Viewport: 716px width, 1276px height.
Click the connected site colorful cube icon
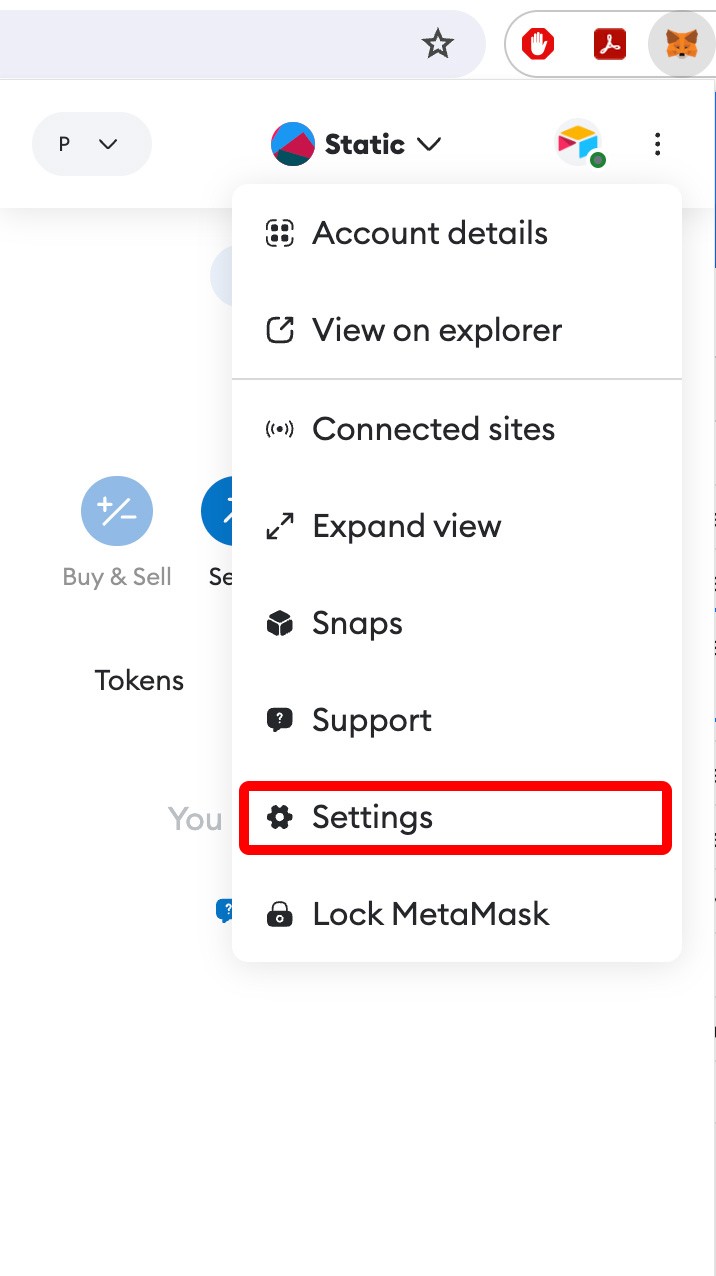pos(578,144)
